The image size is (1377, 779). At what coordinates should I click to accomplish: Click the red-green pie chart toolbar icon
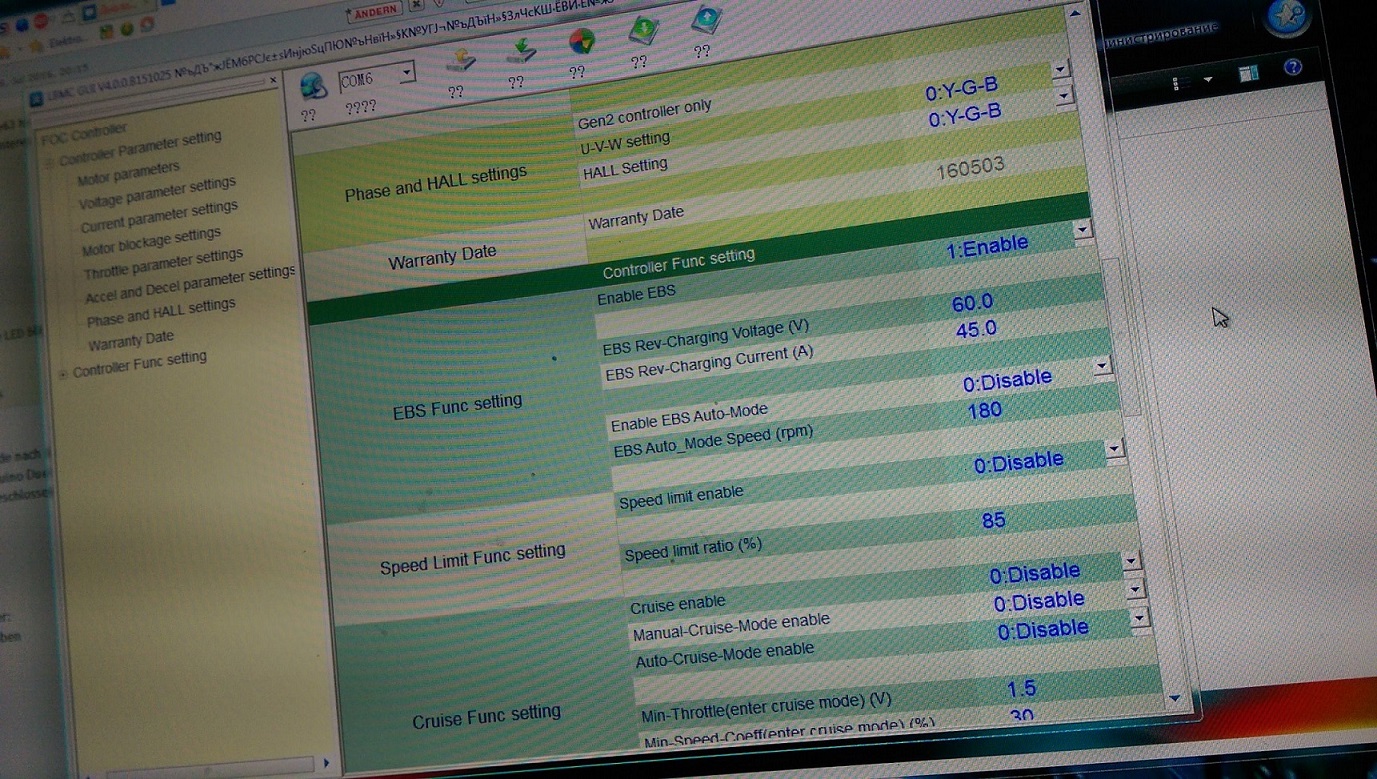point(581,42)
